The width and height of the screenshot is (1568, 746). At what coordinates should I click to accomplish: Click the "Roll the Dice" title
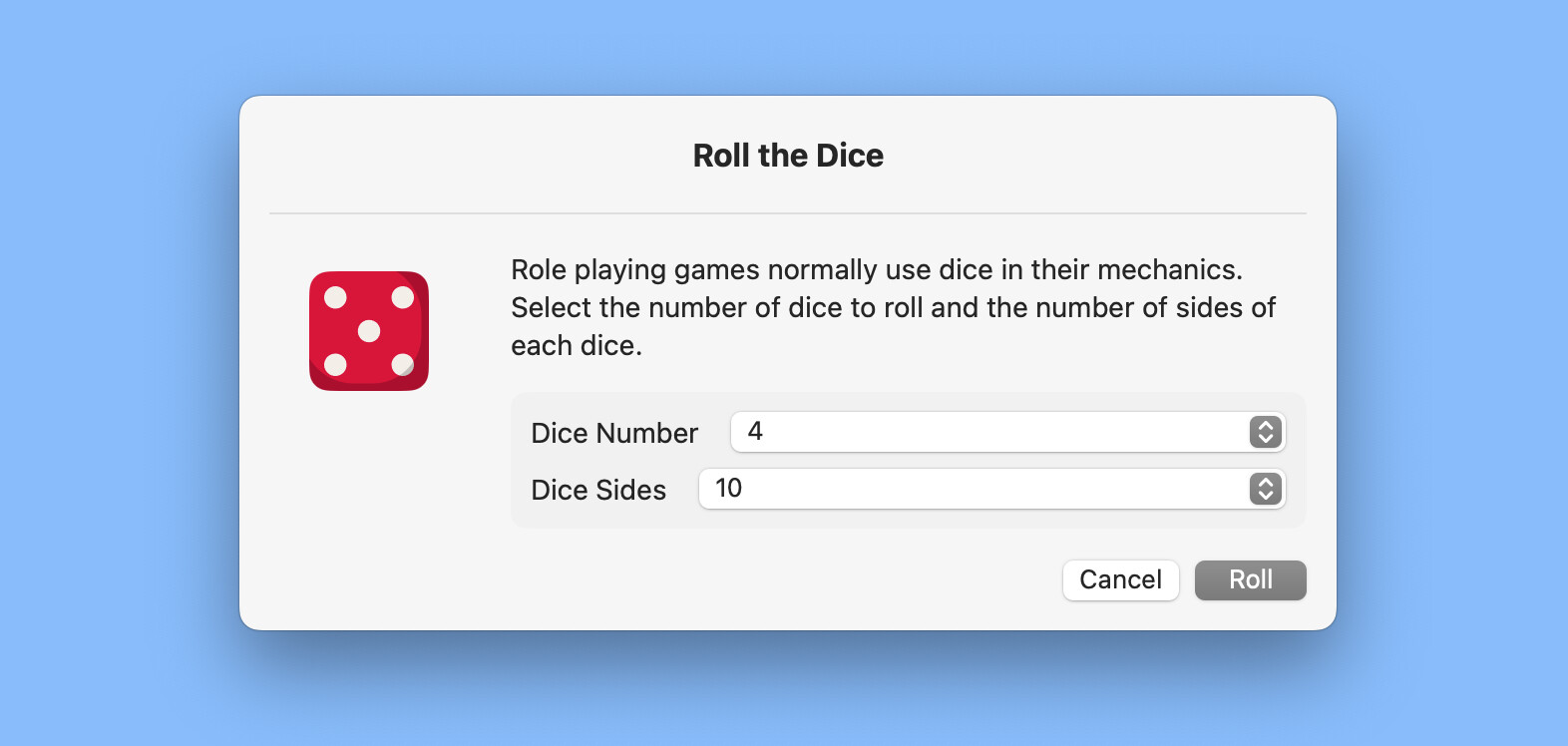pyautogui.click(x=788, y=156)
